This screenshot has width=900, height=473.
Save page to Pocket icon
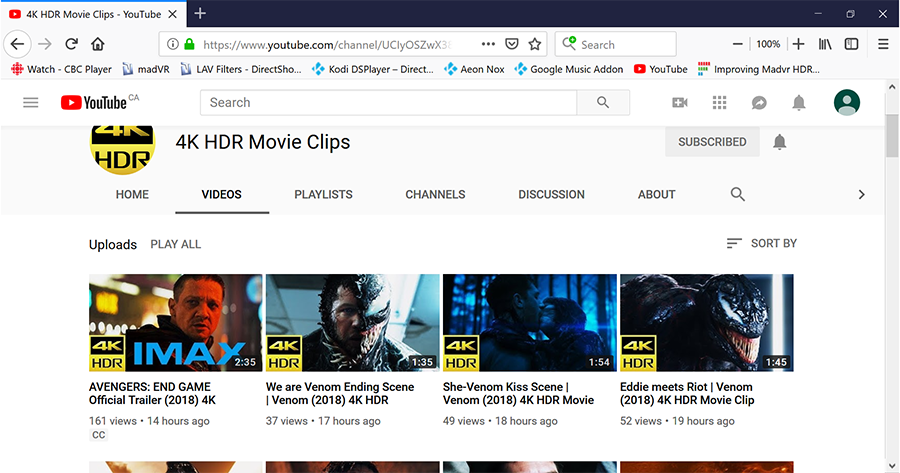511,44
